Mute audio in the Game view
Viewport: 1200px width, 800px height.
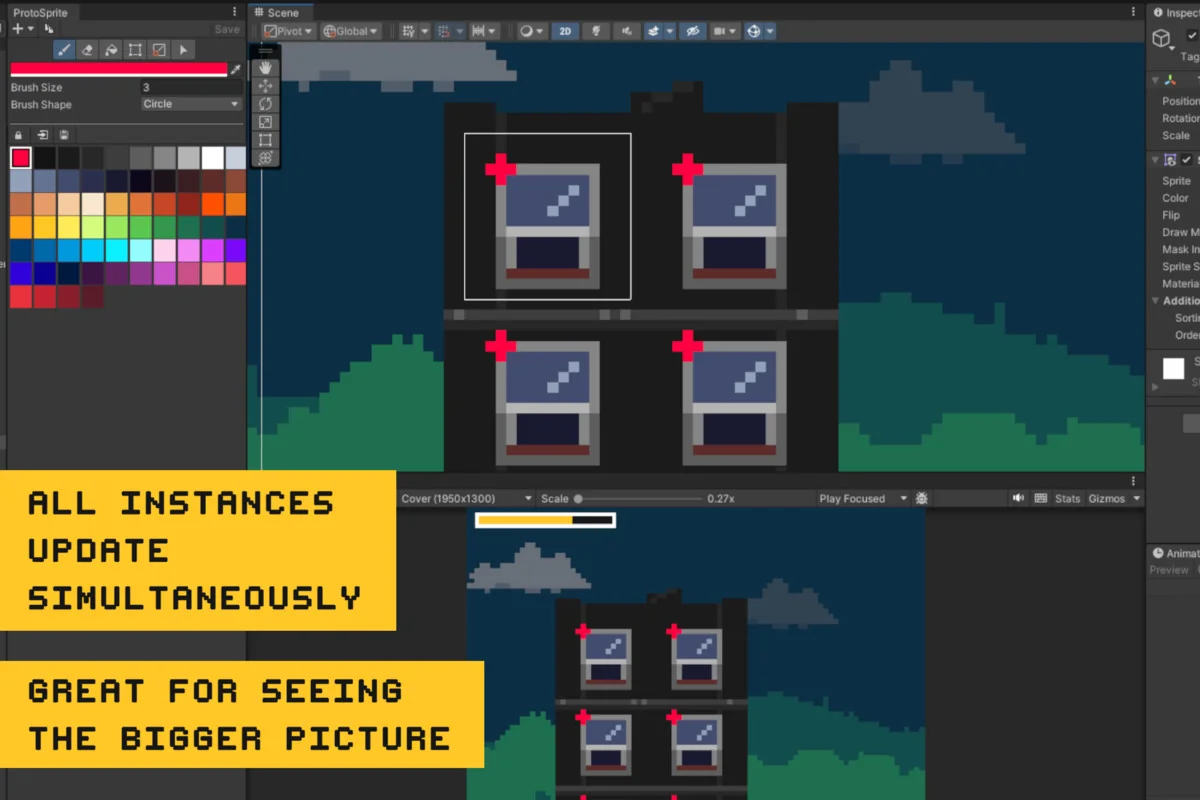coord(1018,498)
